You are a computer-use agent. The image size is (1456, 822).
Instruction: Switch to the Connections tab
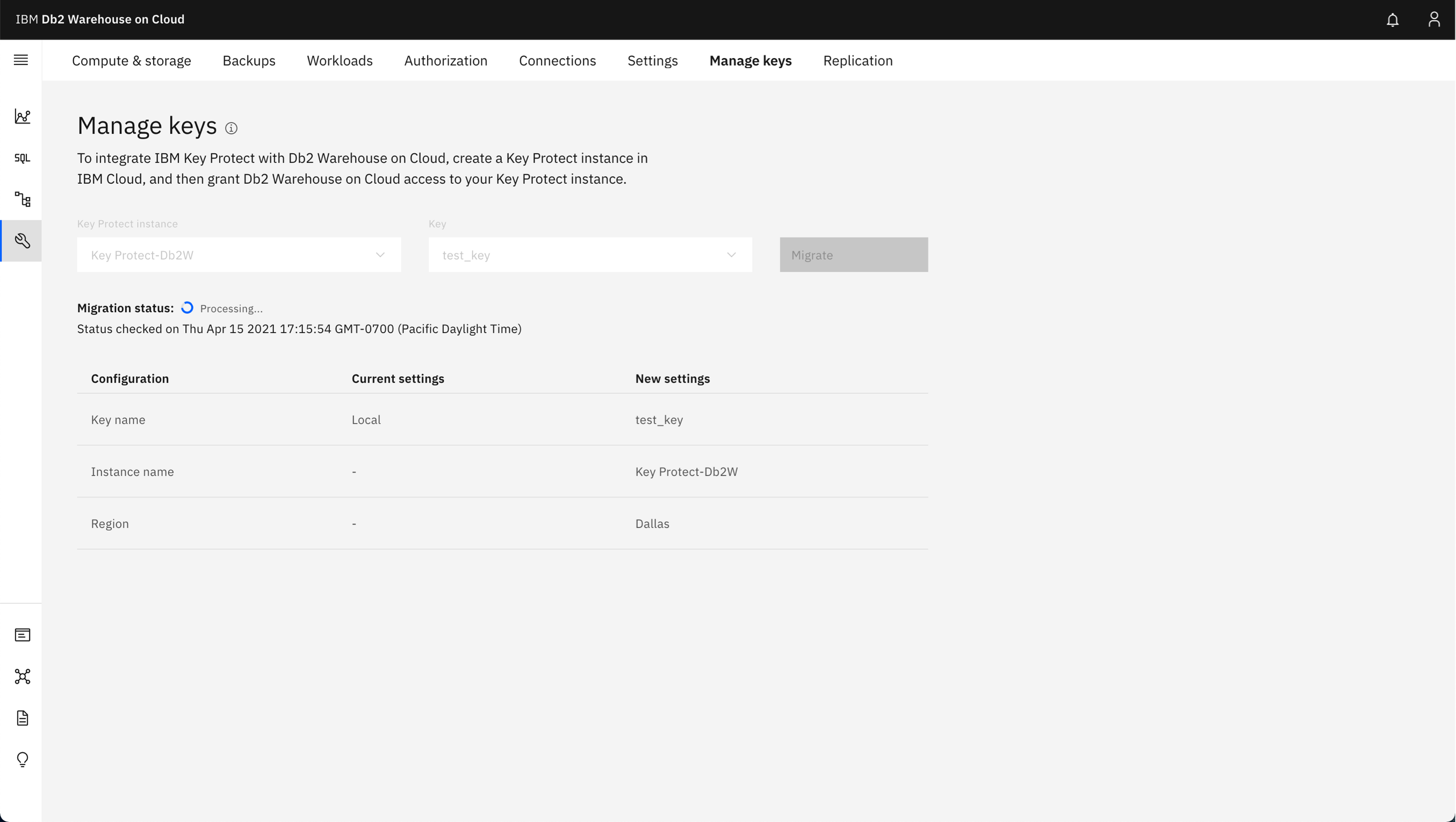(x=557, y=61)
